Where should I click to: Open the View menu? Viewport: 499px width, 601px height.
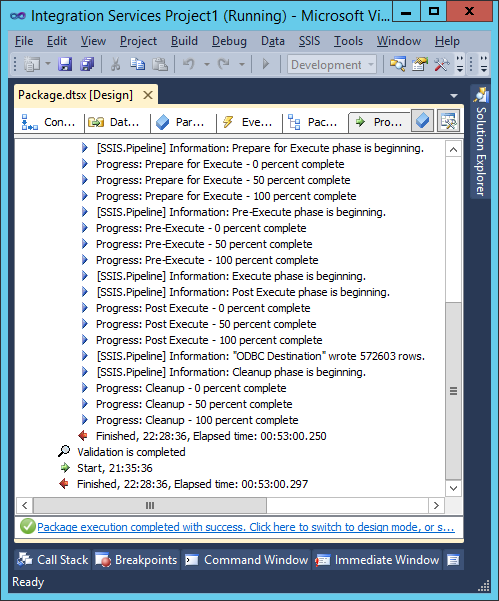pyautogui.click(x=93, y=41)
